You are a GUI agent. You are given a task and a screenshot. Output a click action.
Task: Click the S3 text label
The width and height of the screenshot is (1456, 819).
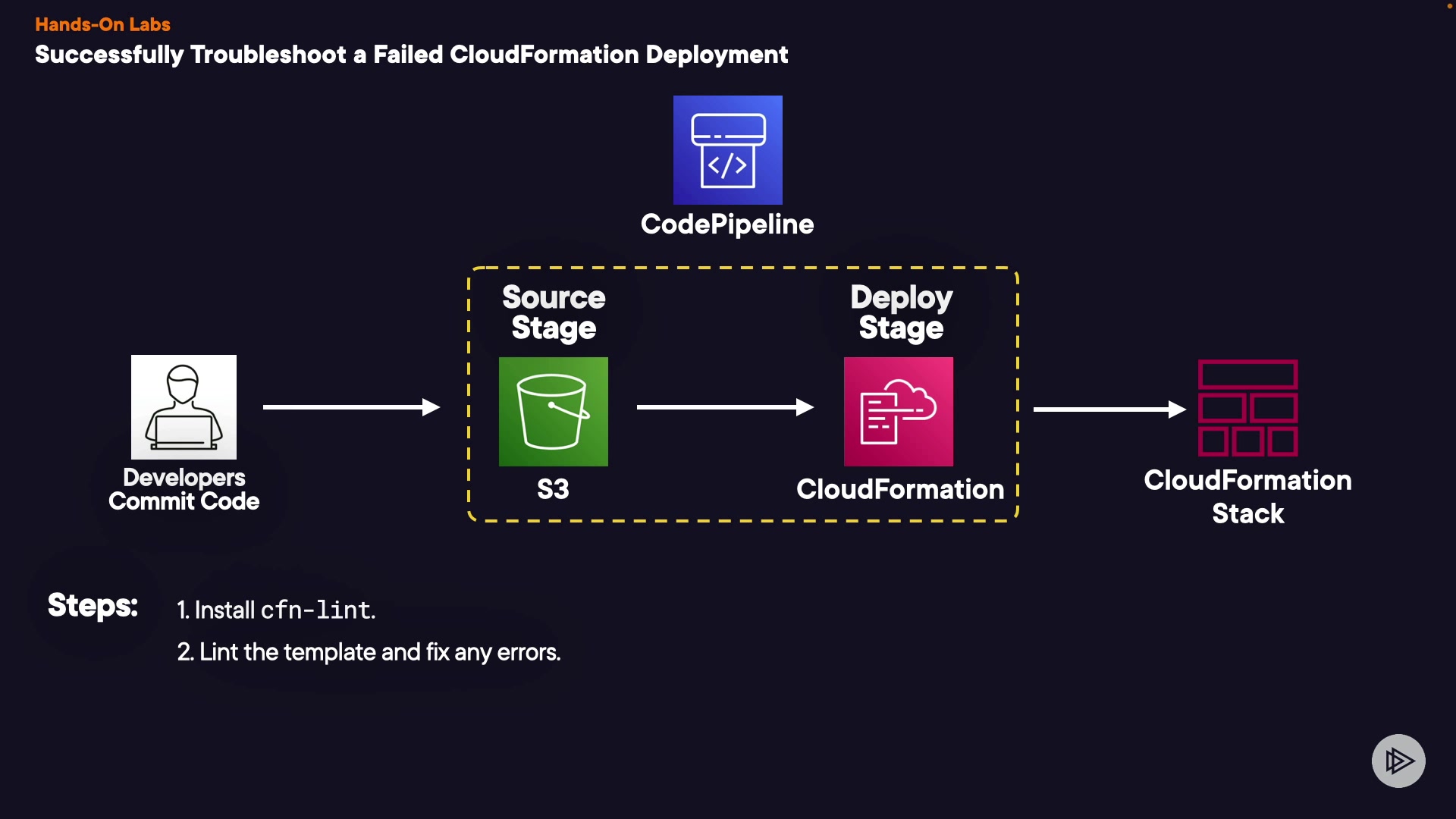[x=553, y=489]
